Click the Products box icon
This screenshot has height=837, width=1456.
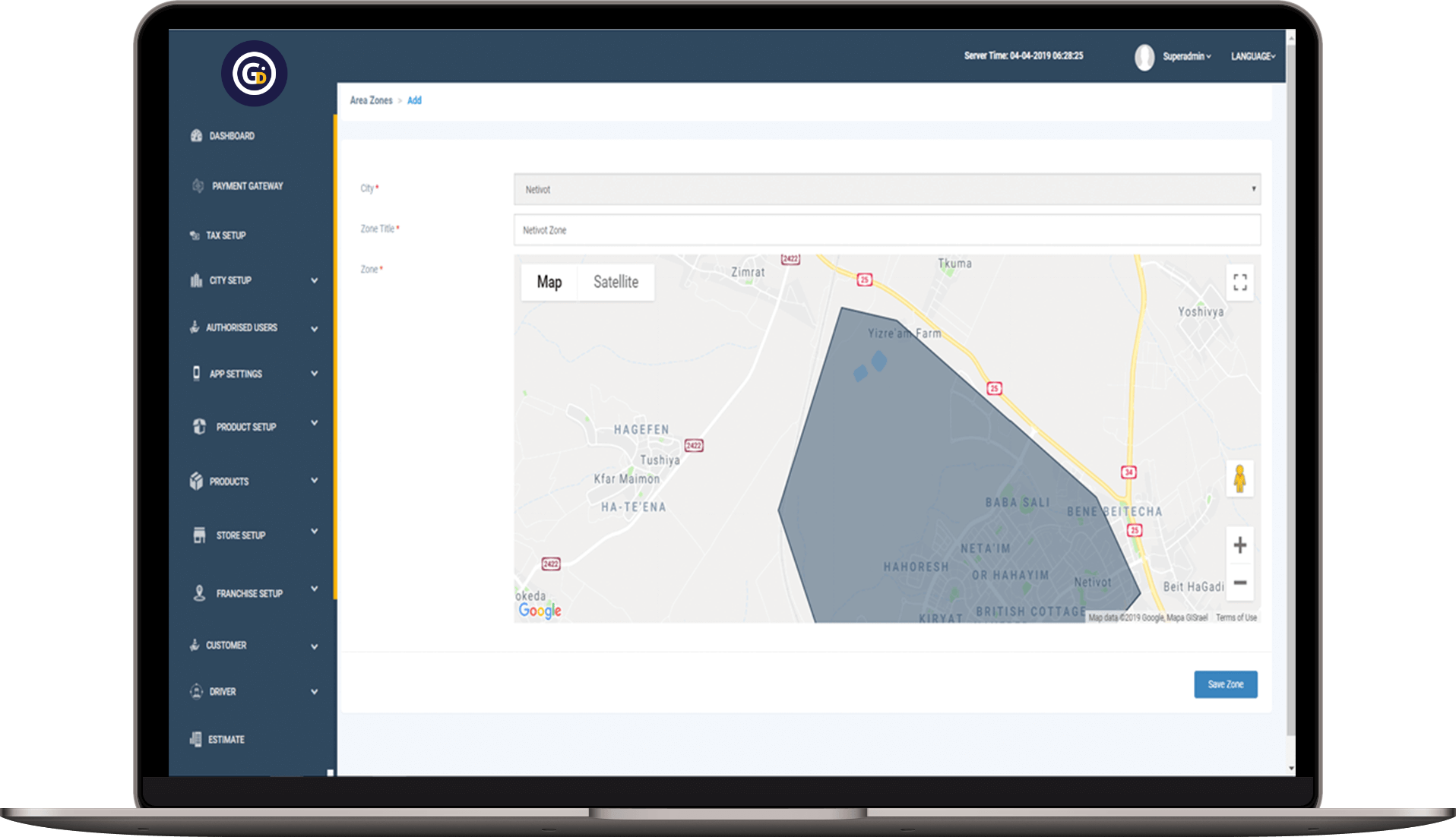[x=196, y=482]
